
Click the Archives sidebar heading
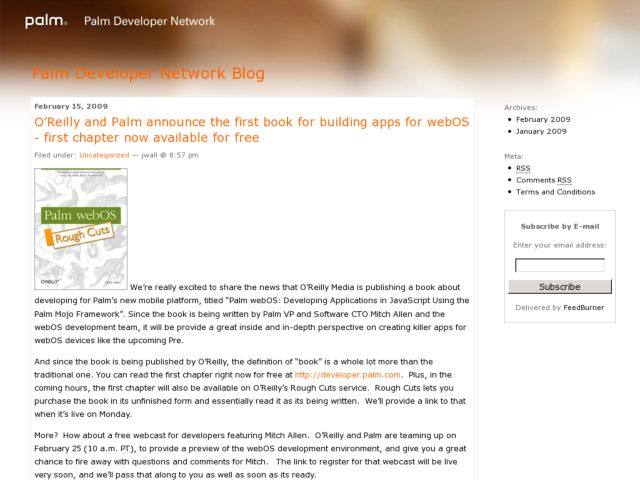pyautogui.click(x=520, y=107)
